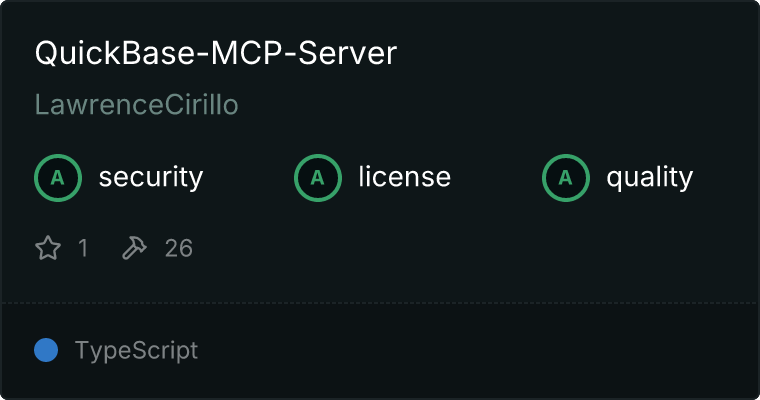The image size is (760, 400).
Task: Click the letter A inside license circle
Action: 317,178
